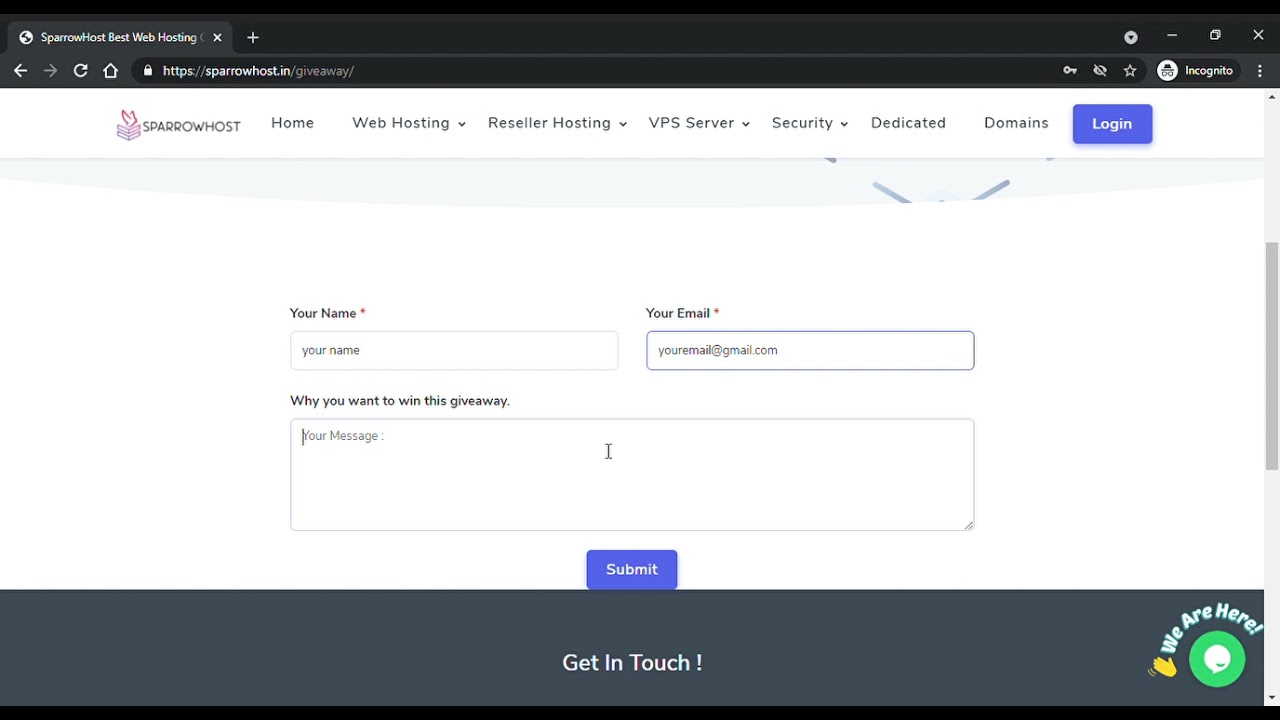Close the SparrowHost tab
This screenshot has width=1280, height=720.
tap(217, 37)
